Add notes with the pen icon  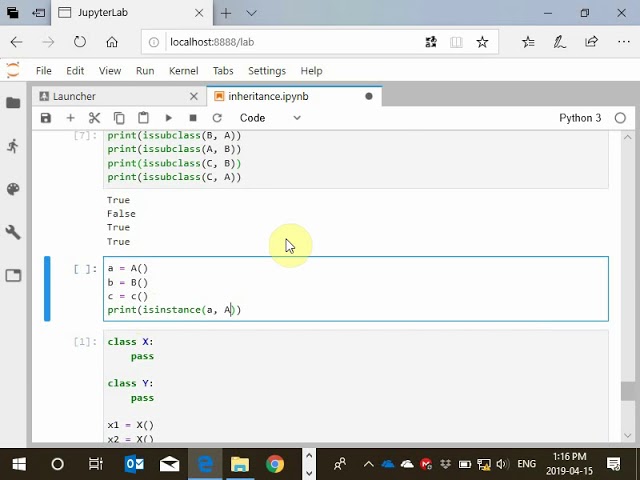click(x=559, y=42)
